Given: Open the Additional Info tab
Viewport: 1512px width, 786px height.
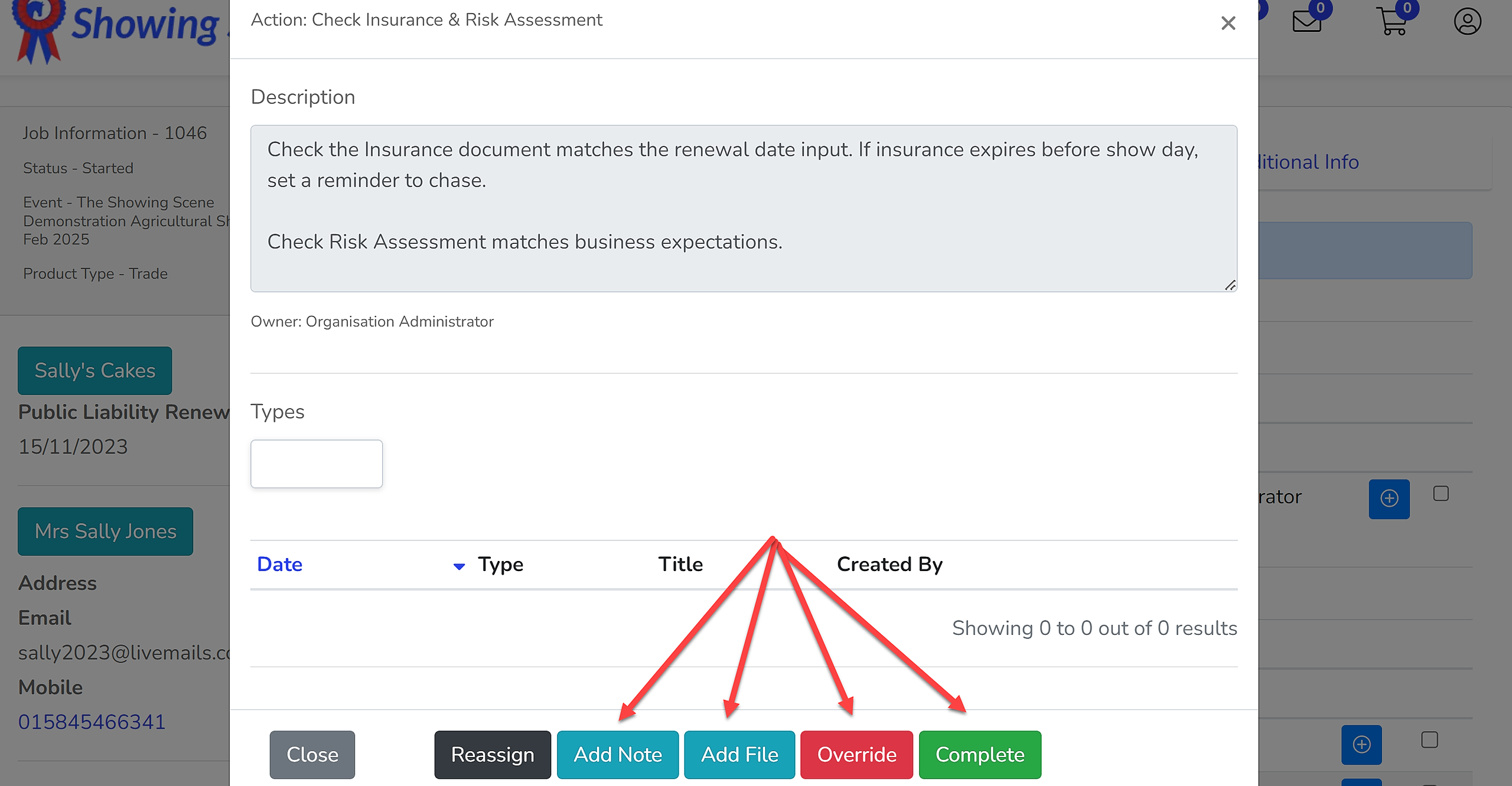Looking at the screenshot, I should point(1308,162).
